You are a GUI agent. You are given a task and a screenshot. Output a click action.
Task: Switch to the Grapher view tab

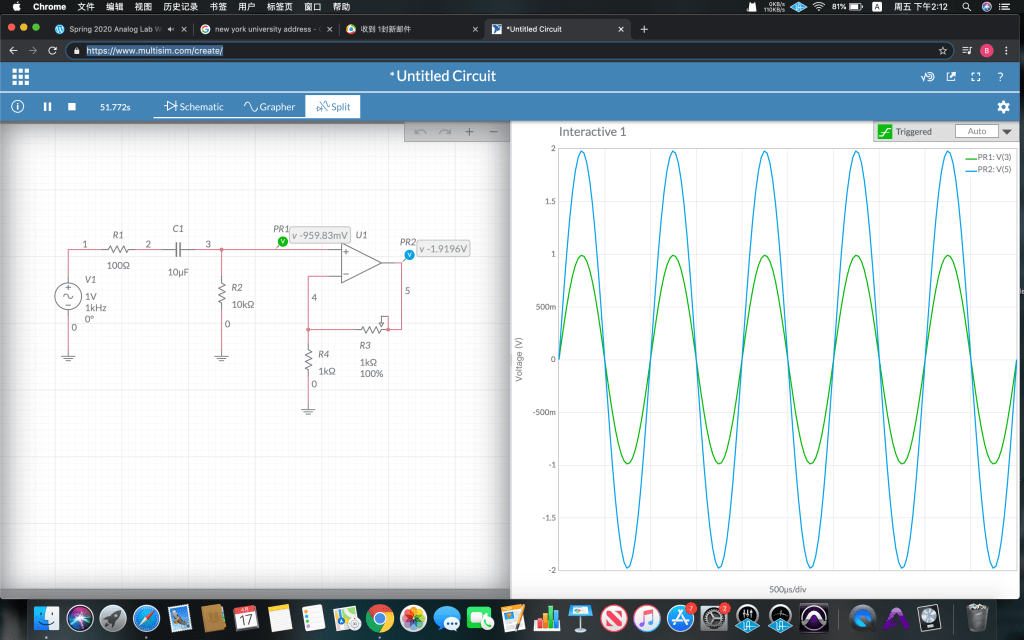pos(269,107)
